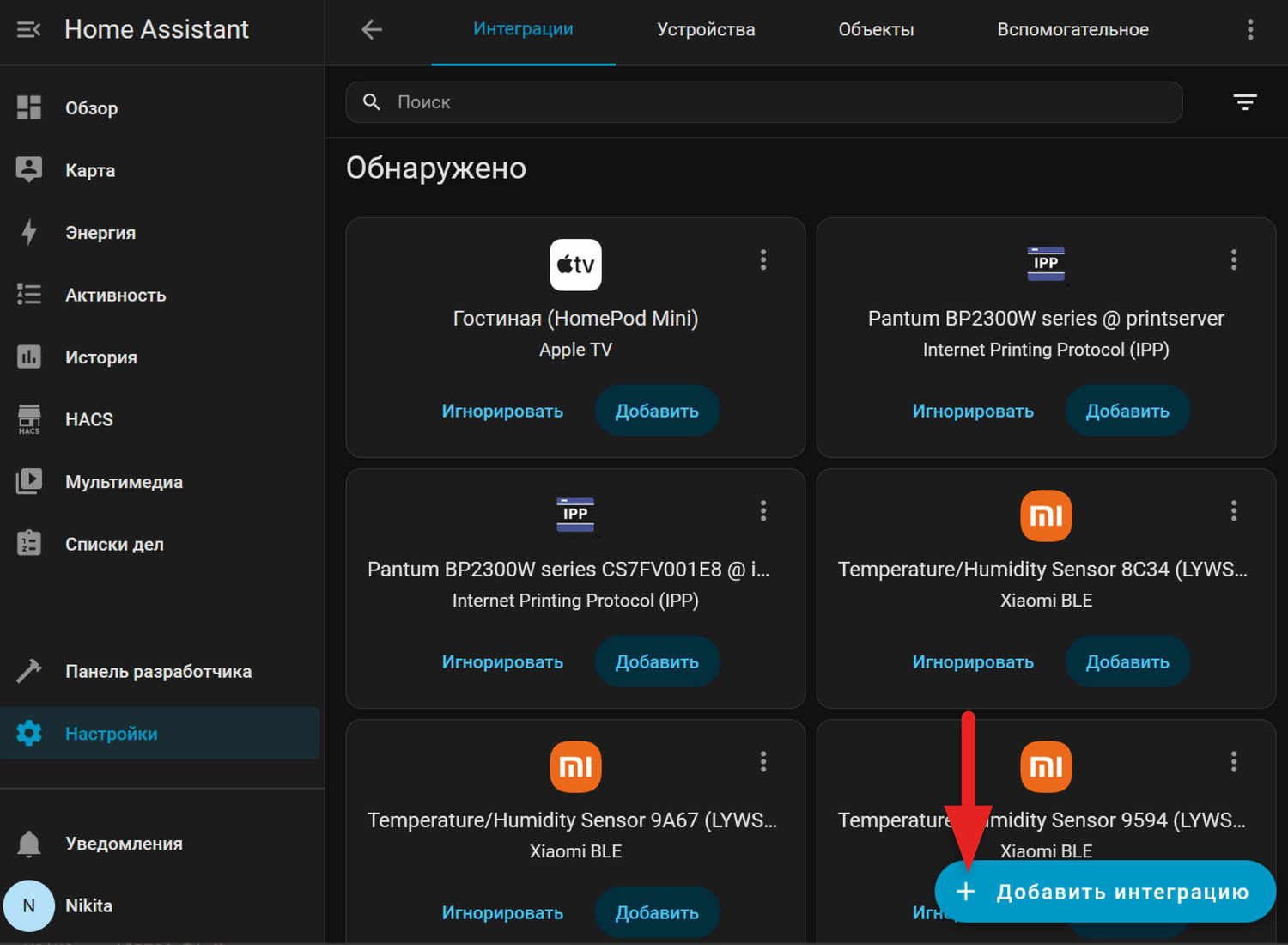This screenshot has height=945, width=1288.
Task: Open the История page
Action: tap(100, 357)
